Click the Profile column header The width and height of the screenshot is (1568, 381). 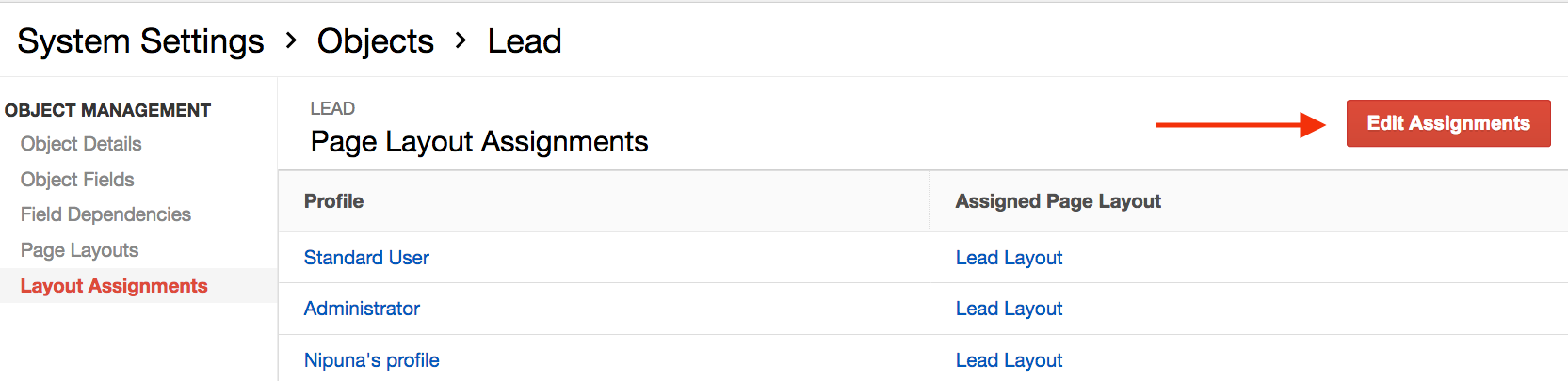click(x=333, y=201)
